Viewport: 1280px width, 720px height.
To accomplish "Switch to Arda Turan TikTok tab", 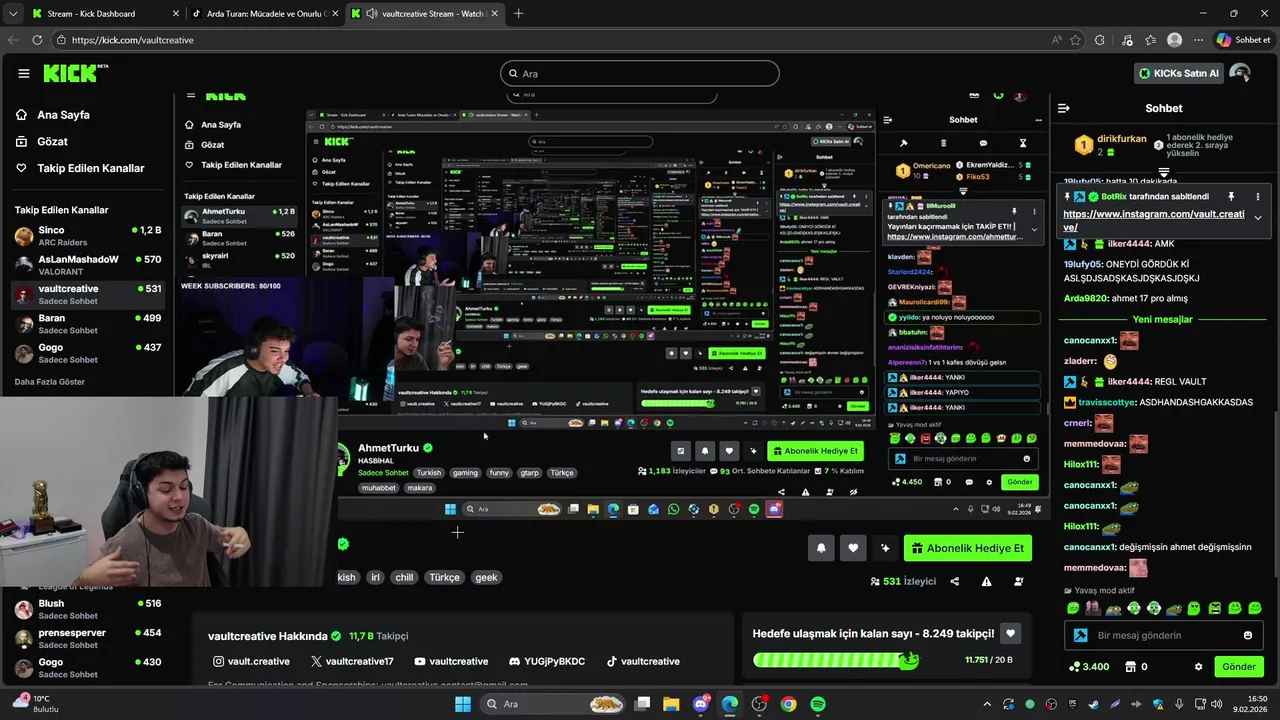I will 266,14.
